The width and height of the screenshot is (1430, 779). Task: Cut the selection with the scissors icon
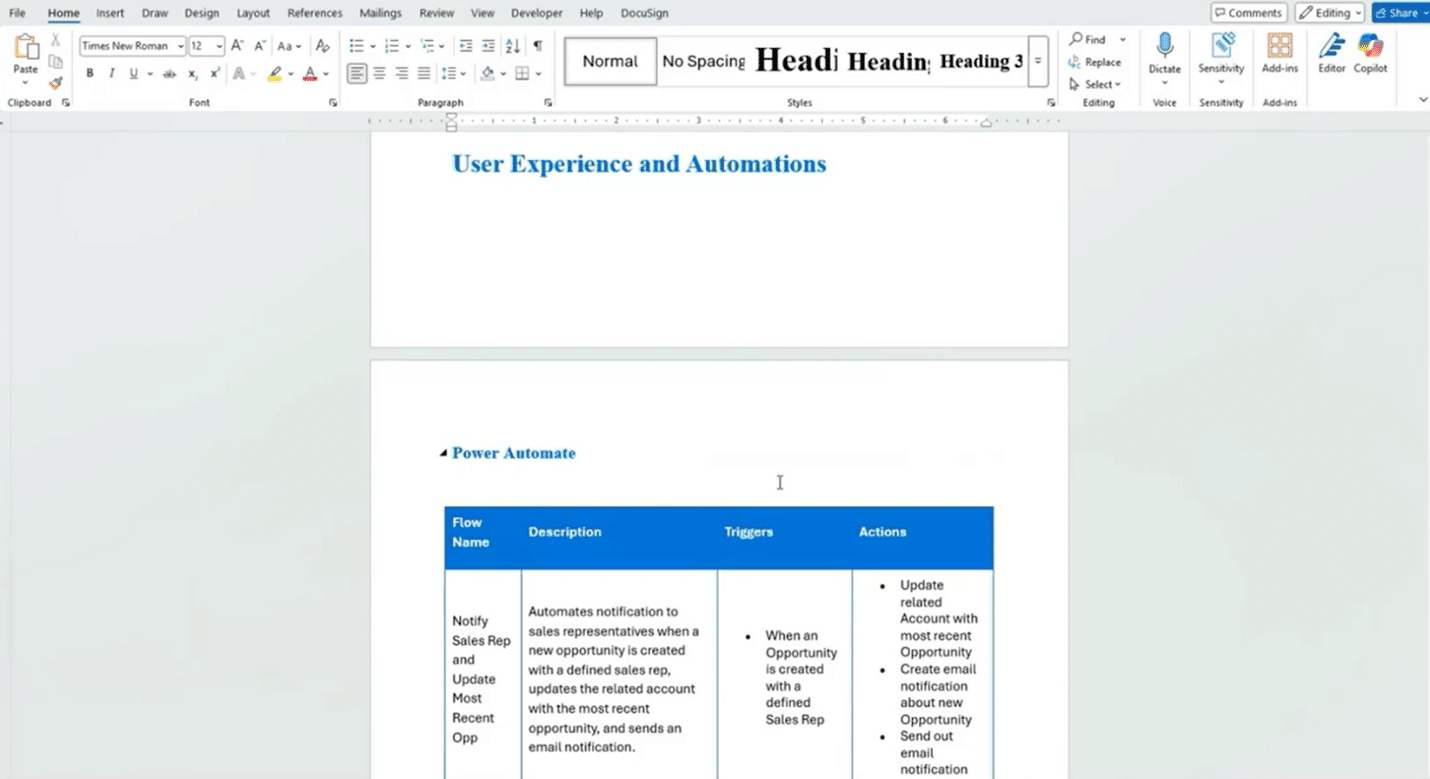(56, 39)
